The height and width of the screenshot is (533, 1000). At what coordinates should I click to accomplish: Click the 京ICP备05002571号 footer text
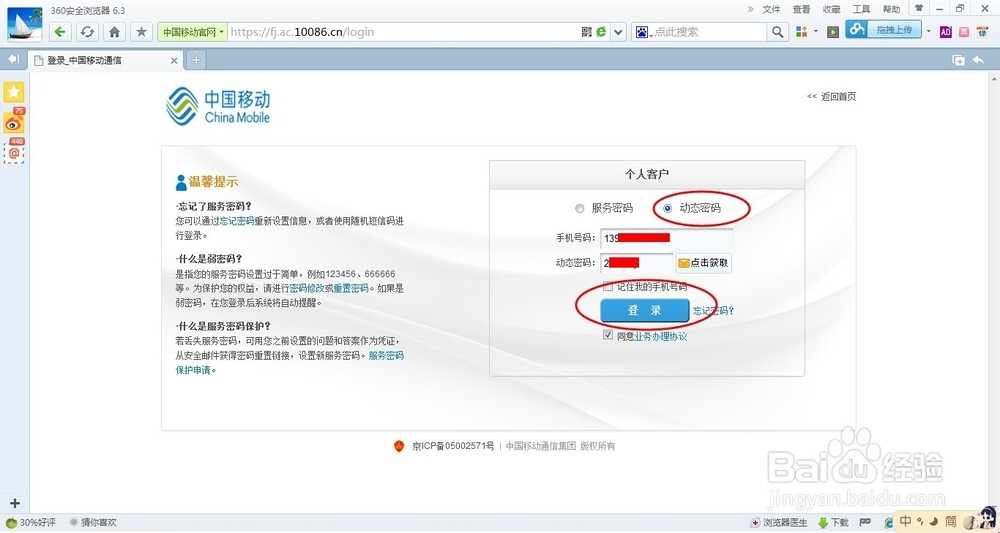coord(453,446)
